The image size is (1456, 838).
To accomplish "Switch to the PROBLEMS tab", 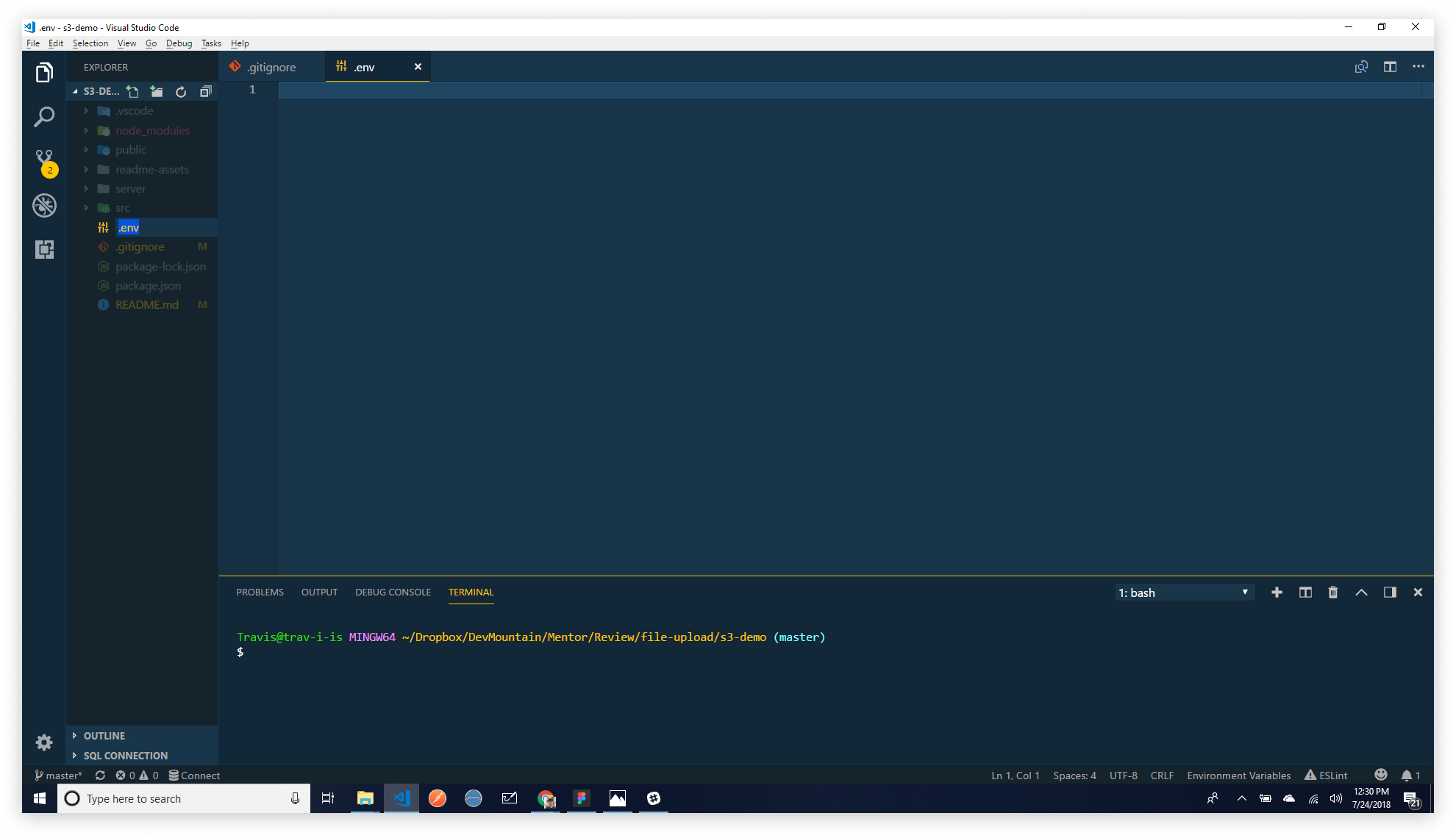I will click(x=260, y=592).
